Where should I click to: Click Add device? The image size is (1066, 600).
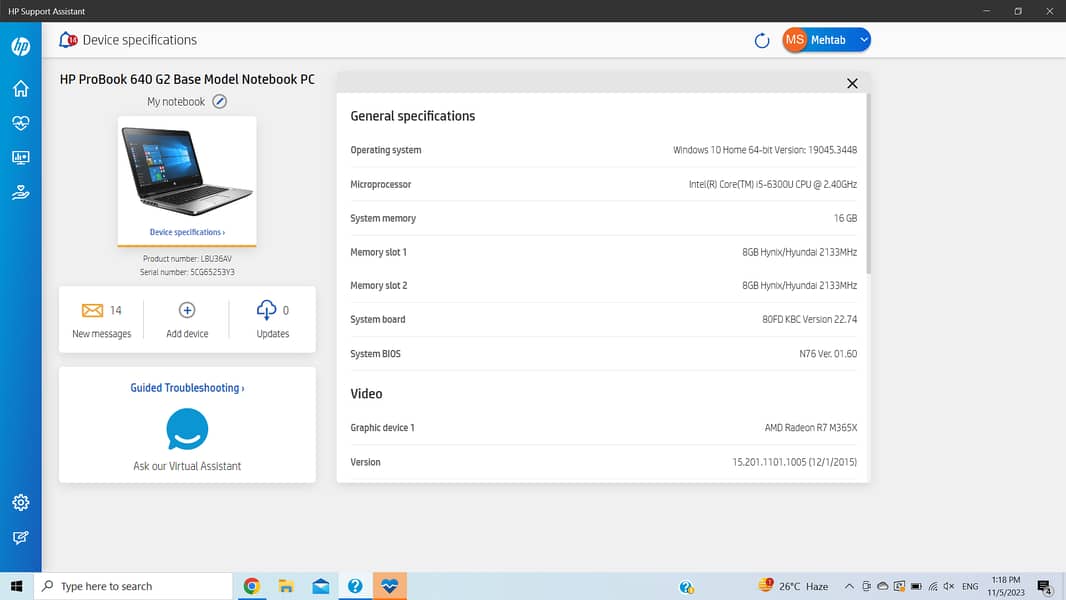(x=187, y=319)
